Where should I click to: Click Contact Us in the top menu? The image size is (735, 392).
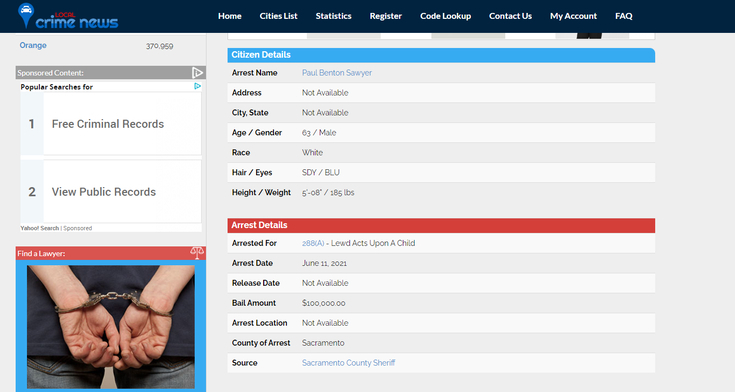click(510, 16)
